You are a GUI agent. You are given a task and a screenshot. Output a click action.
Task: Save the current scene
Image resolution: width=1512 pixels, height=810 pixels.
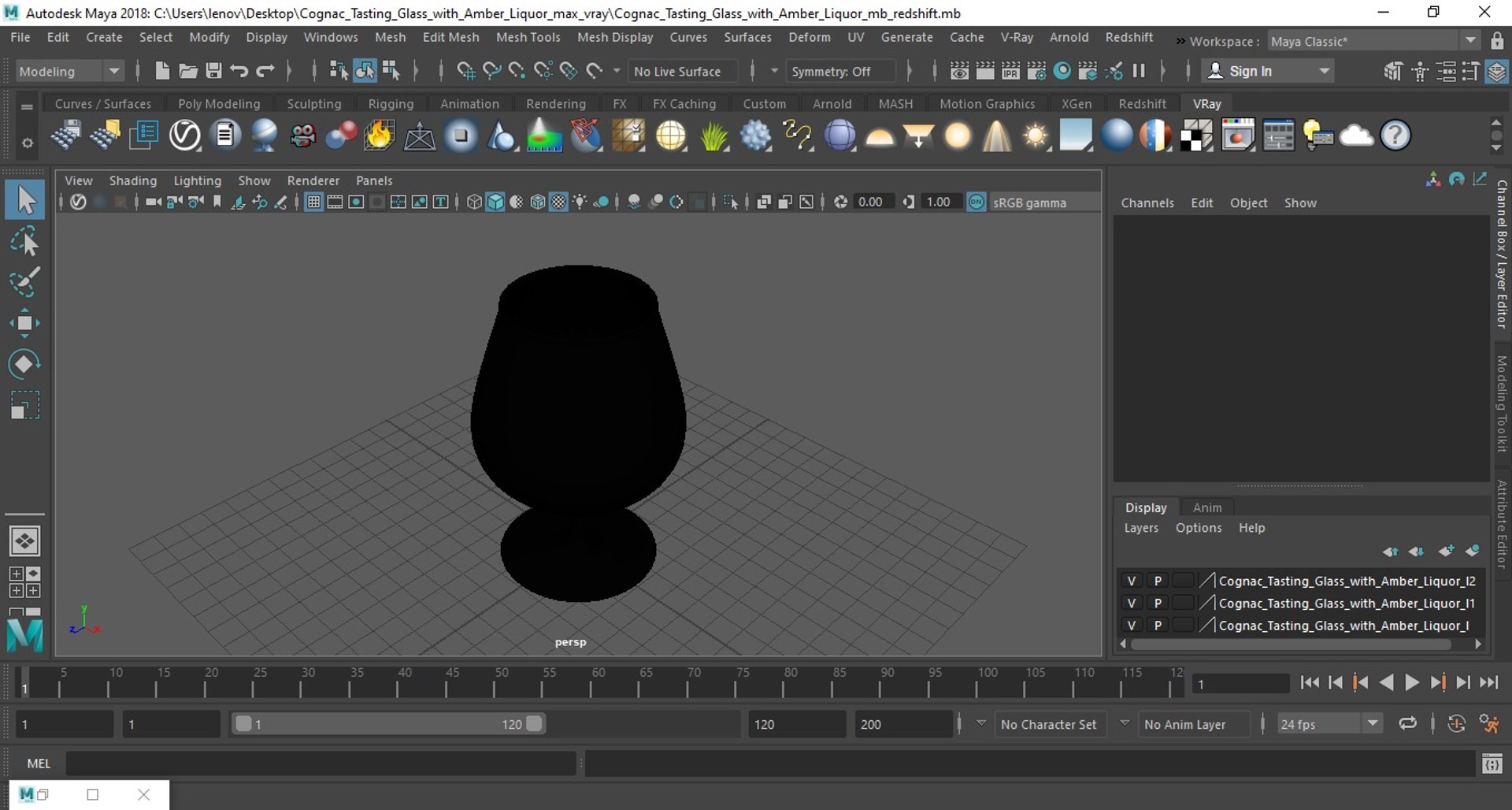point(213,71)
